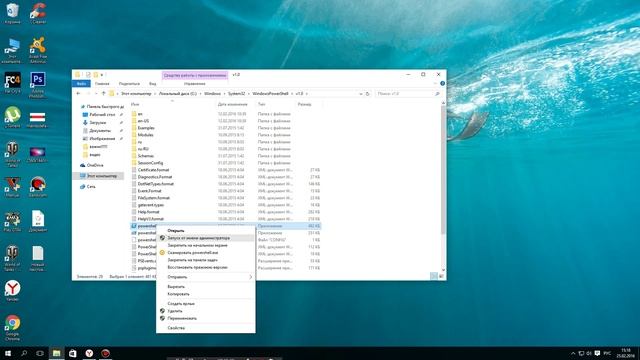Select Рабочий стол in navigation pane
This screenshot has height=360, width=640.
tap(102, 115)
